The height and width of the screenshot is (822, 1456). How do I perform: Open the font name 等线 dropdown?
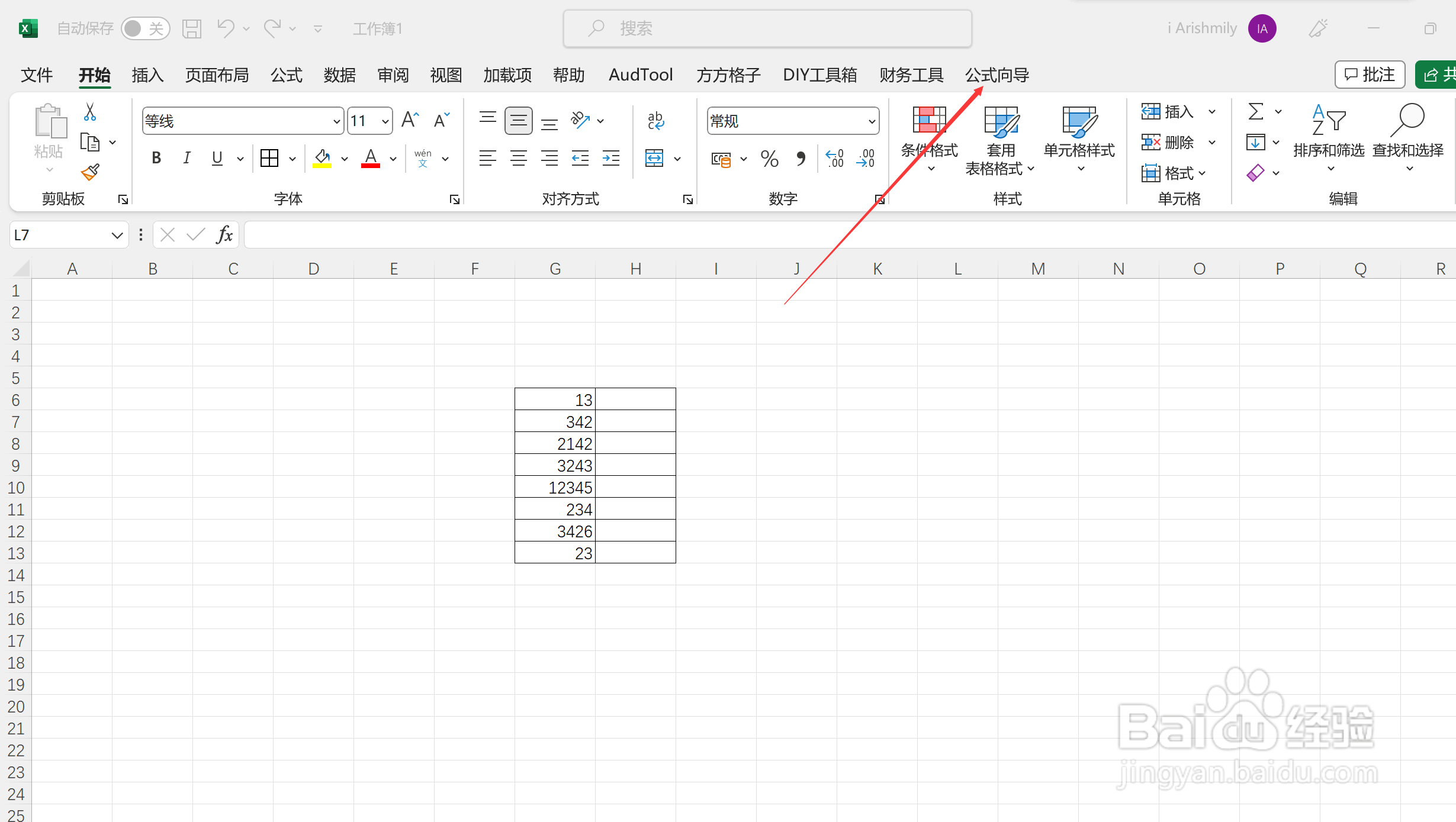(x=336, y=121)
